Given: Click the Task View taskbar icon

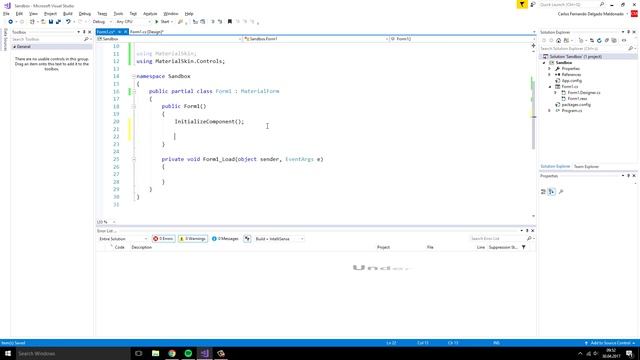Looking at the screenshot, I should [x=139, y=353].
